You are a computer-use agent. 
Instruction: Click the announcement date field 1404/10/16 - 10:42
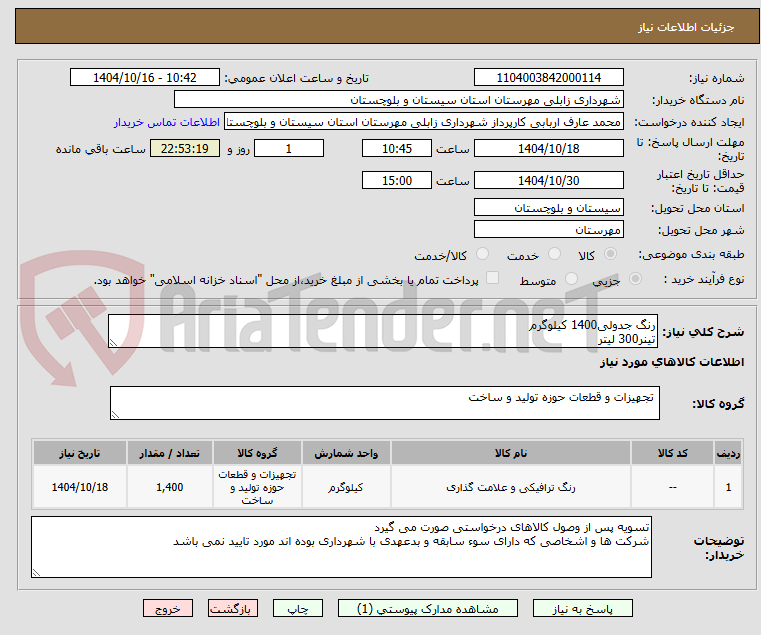pyautogui.click(x=145, y=78)
